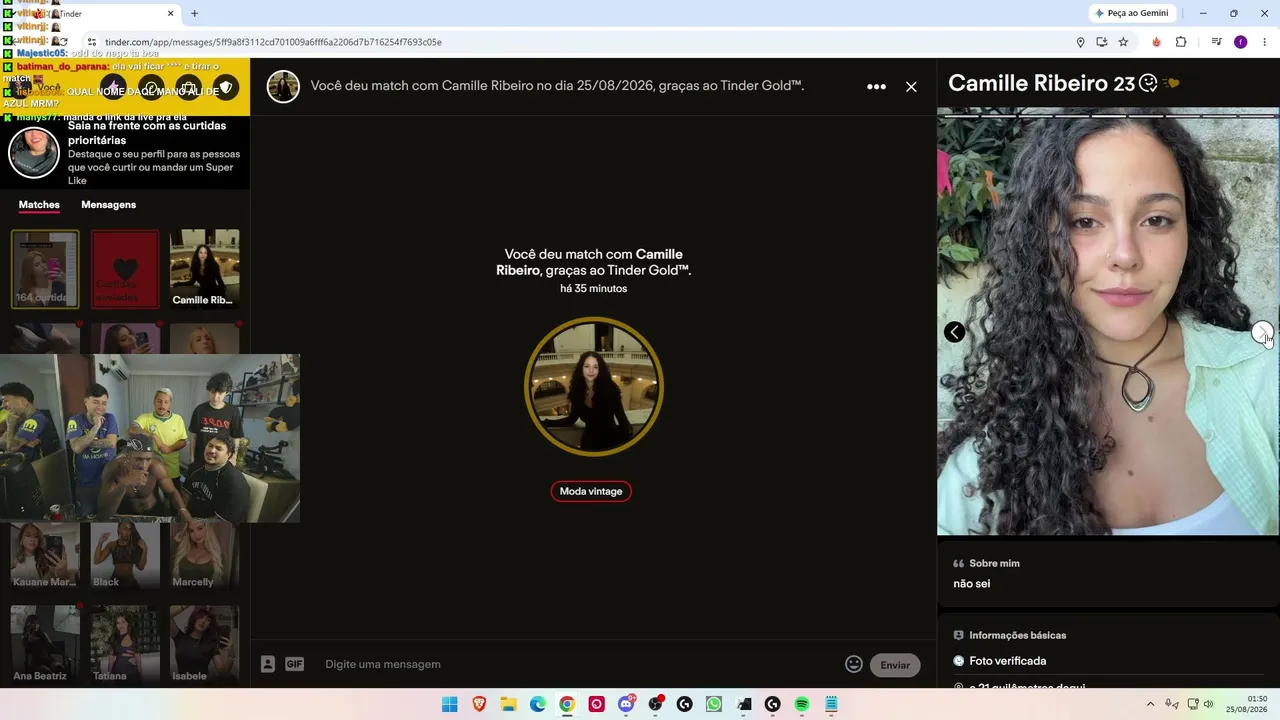Open the Windows Start menu
Screen dimensions: 1280x720
[450, 705]
